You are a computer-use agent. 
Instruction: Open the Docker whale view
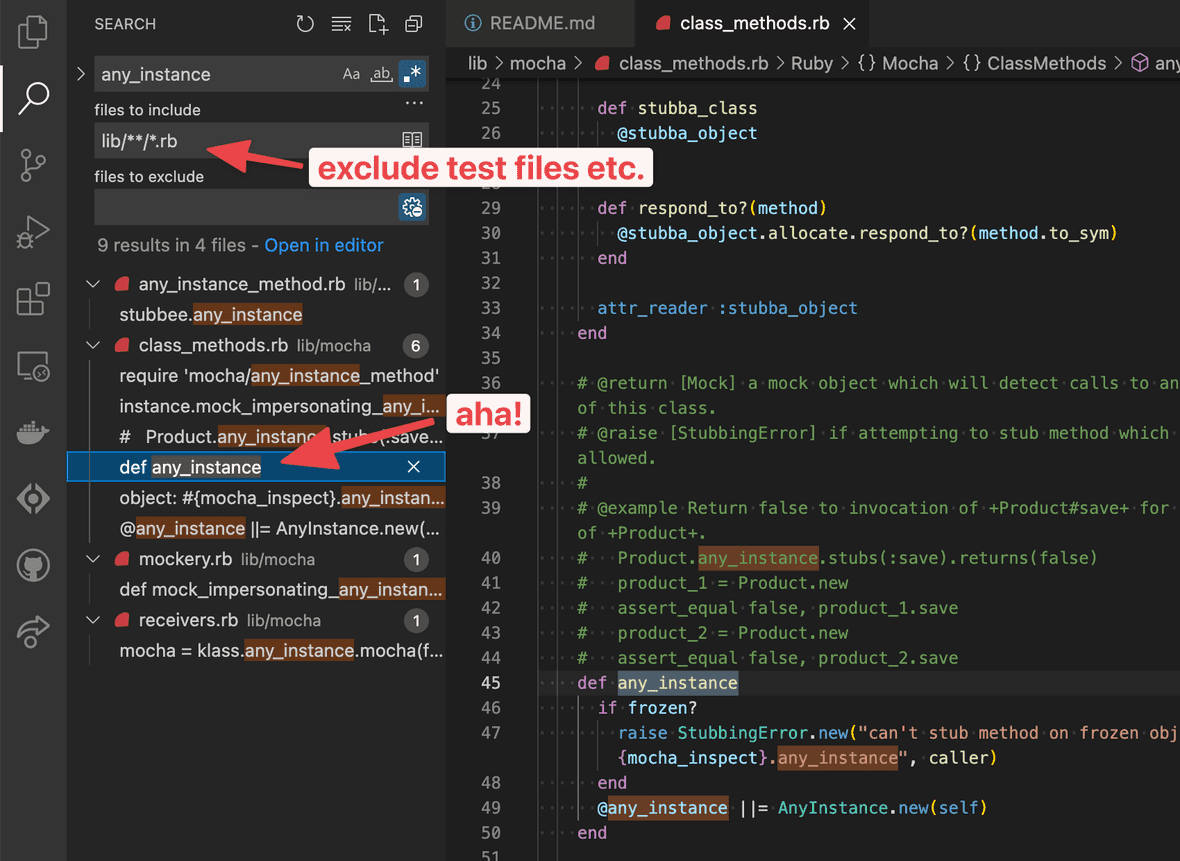click(33, 432)
